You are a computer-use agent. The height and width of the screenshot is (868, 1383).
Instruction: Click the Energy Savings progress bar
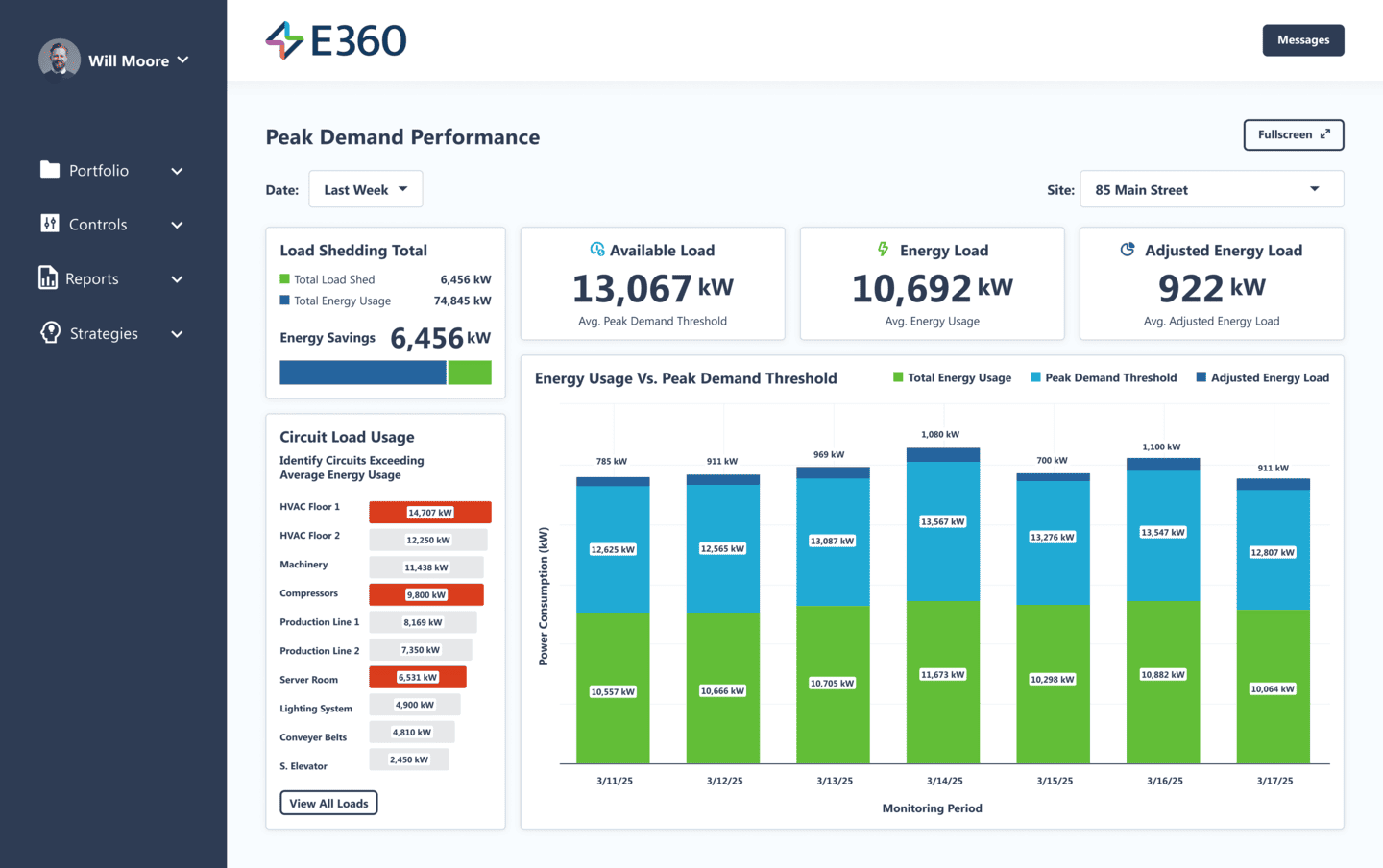click(384, 373)
